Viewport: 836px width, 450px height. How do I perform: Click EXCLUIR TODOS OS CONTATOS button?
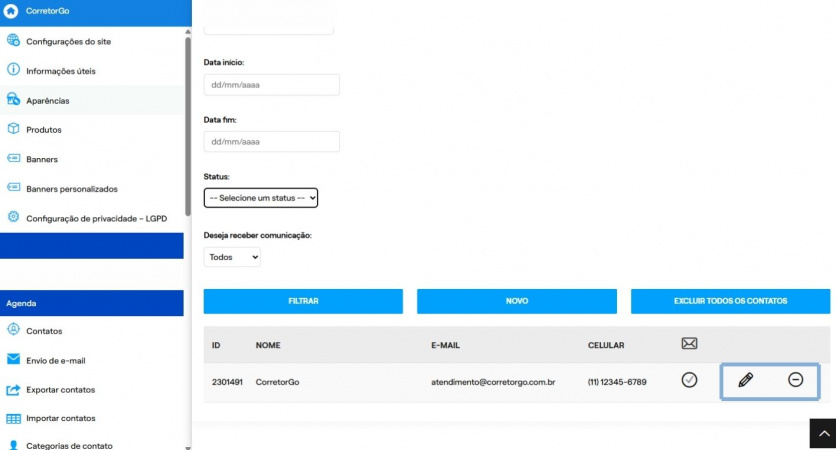pos(730,301)
